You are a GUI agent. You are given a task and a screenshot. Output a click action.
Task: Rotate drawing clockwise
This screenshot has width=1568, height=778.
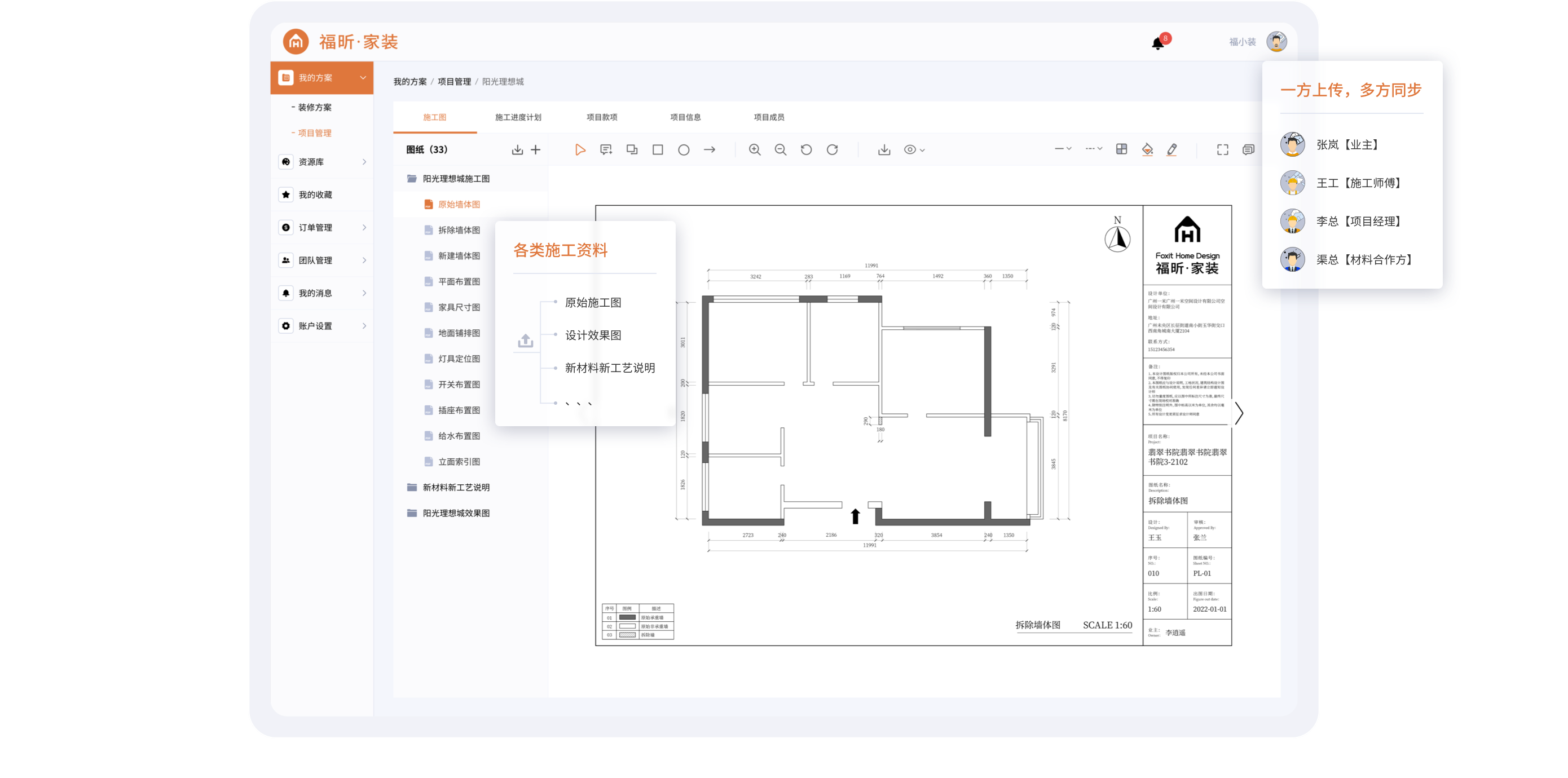click(x=832, y=149)
